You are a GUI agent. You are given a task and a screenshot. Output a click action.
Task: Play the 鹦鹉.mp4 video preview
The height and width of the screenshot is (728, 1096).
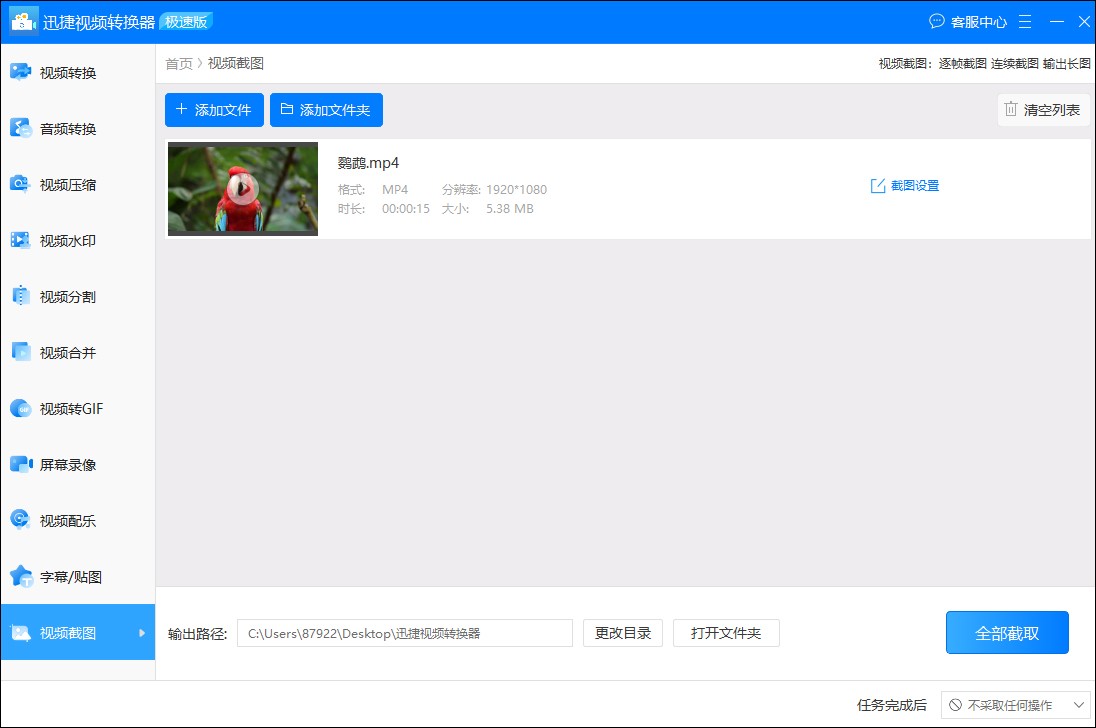(242, 189)
